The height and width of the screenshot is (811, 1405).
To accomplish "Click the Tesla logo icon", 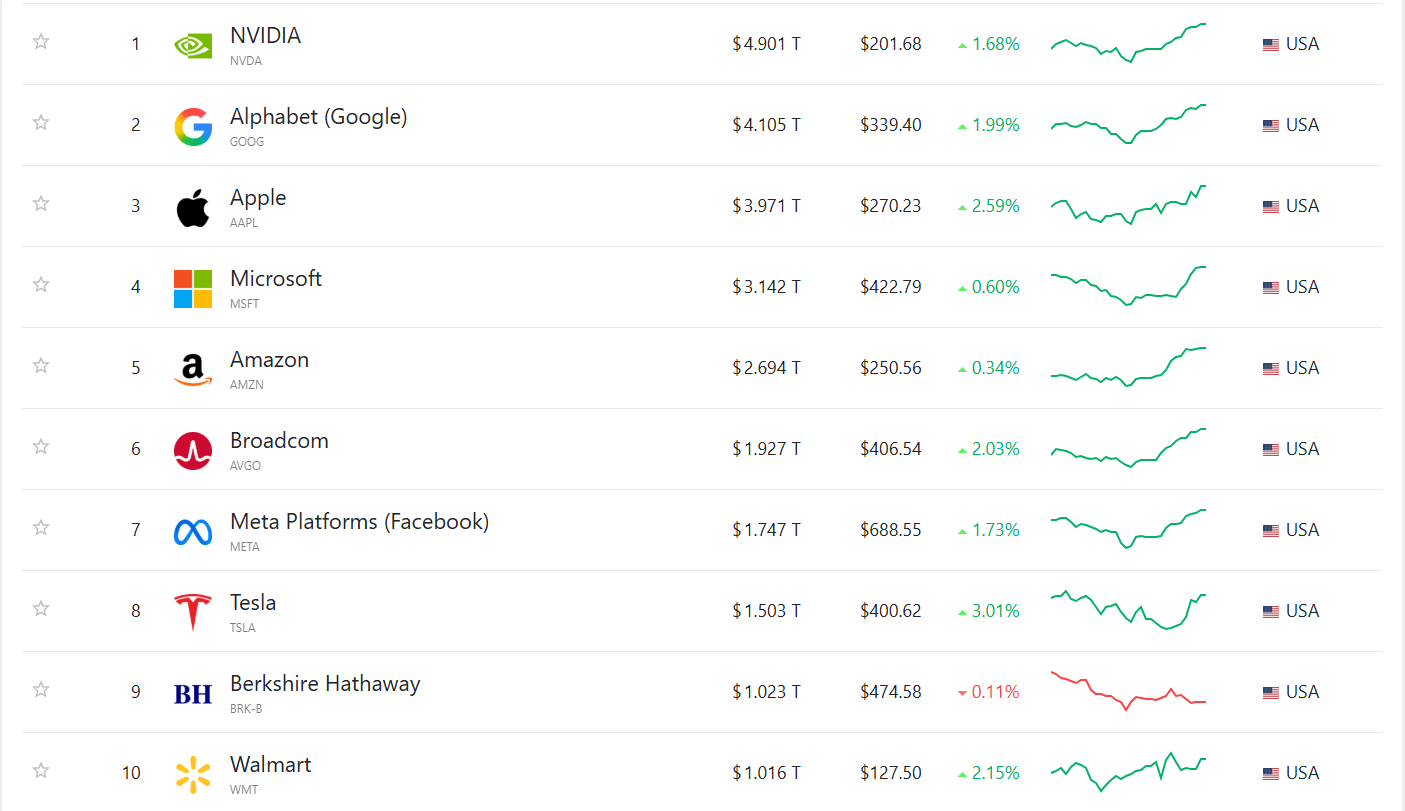I will [x=193, y=612].
